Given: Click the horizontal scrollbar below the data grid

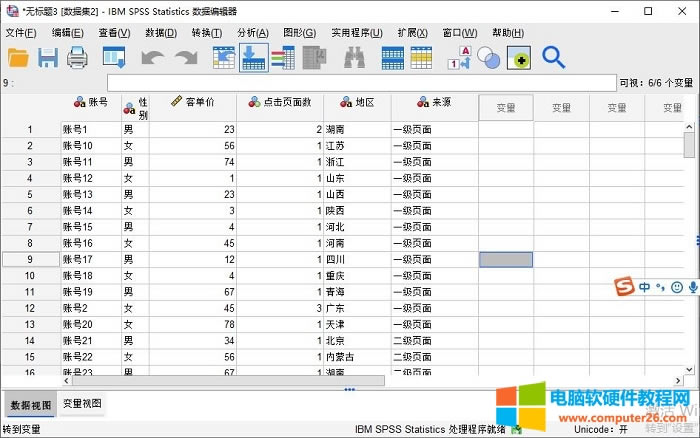Looking at the screenshot, I should pos(220,381).
